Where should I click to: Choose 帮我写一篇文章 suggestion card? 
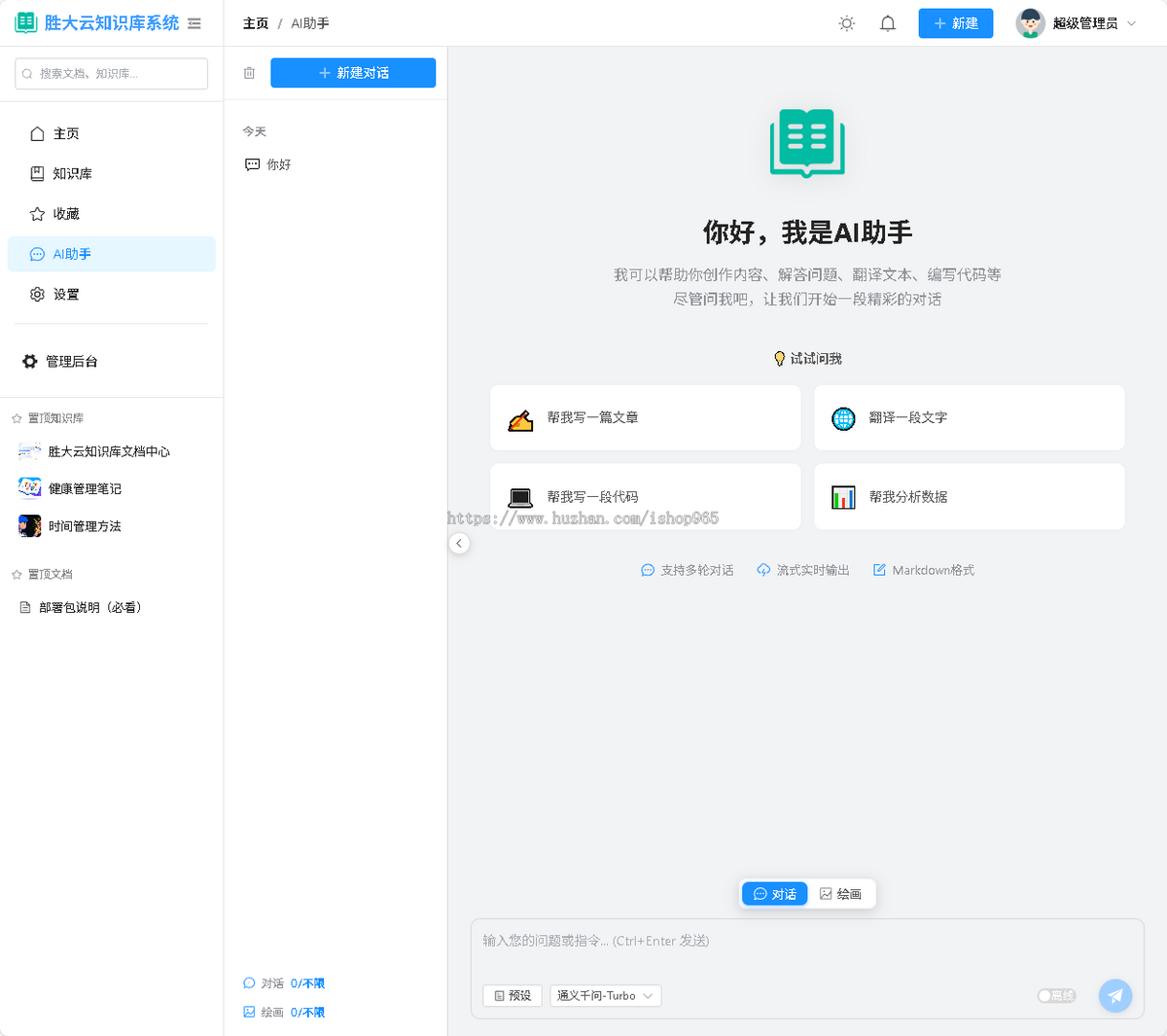pyautogui.click(x=646, y=417)
